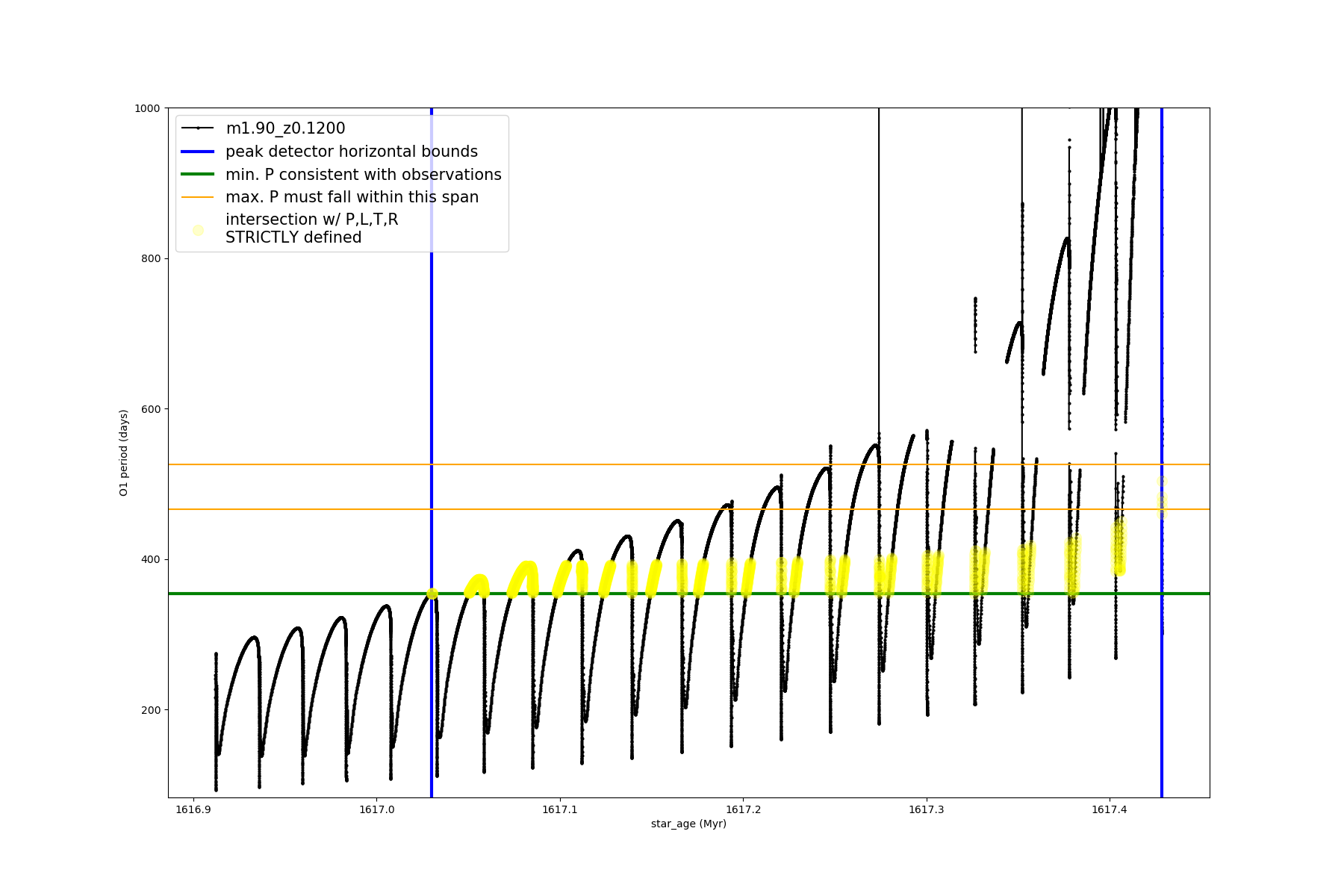
Task: Click the 1617.2 x-axis tick label
Action: tap(743, 809)
